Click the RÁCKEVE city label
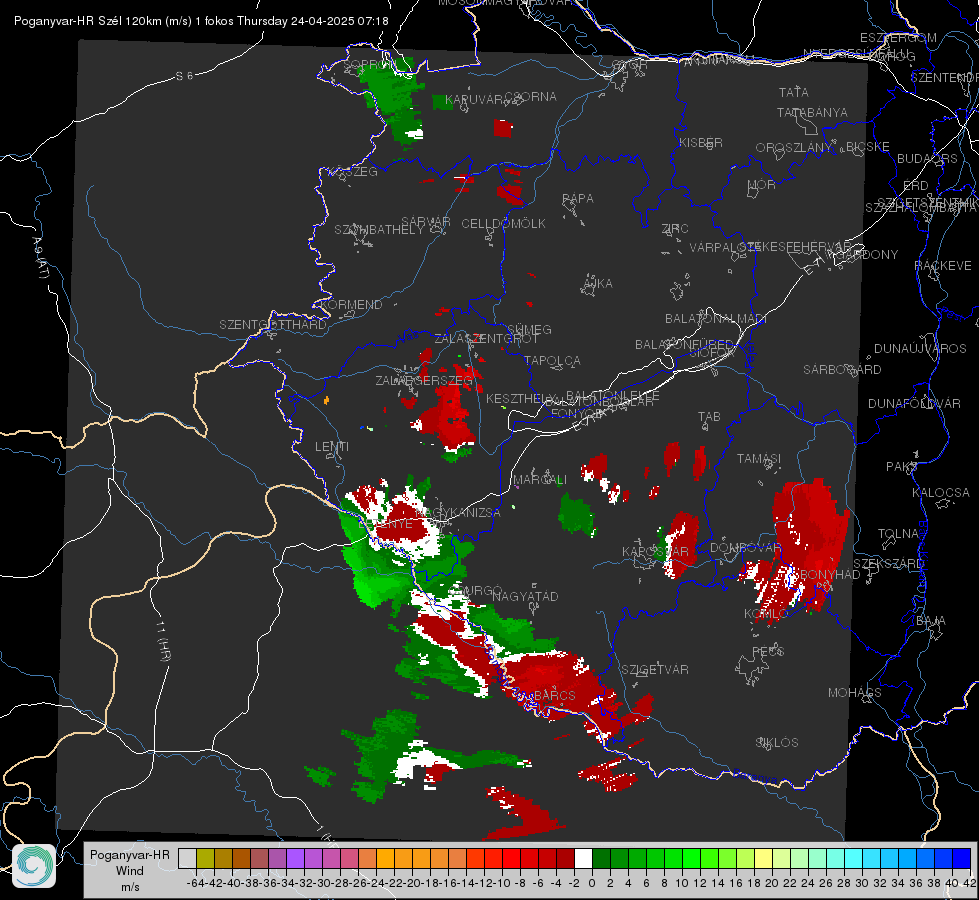This screenshot has width=979, height=900. (943, 266)
